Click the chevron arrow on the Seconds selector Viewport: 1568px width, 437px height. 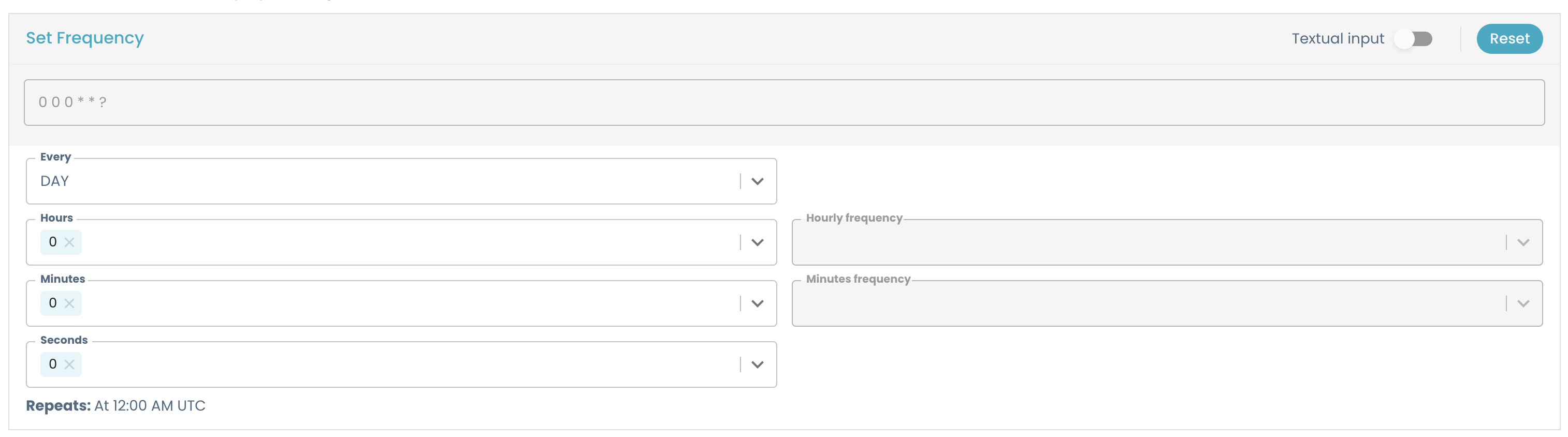(757, 364)
